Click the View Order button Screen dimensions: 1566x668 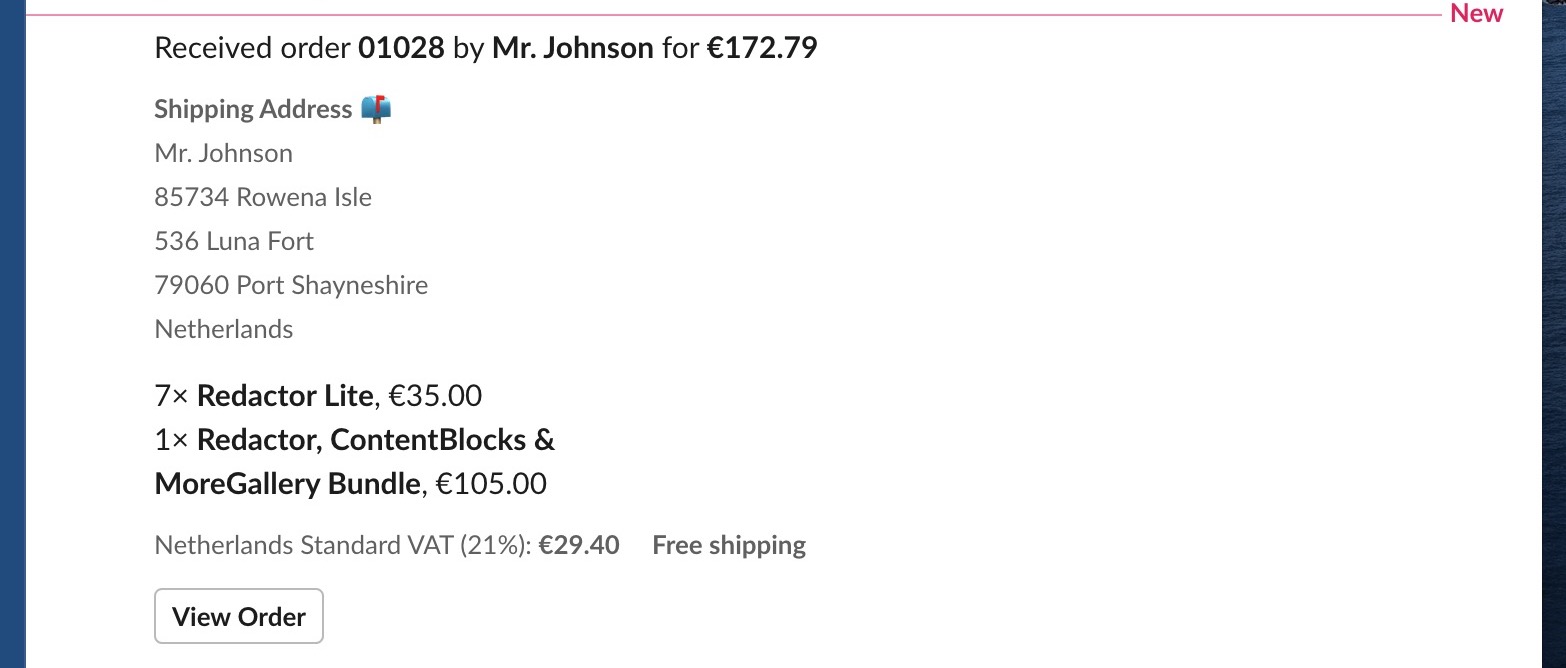pyautogui.click(x=239, y=616)
